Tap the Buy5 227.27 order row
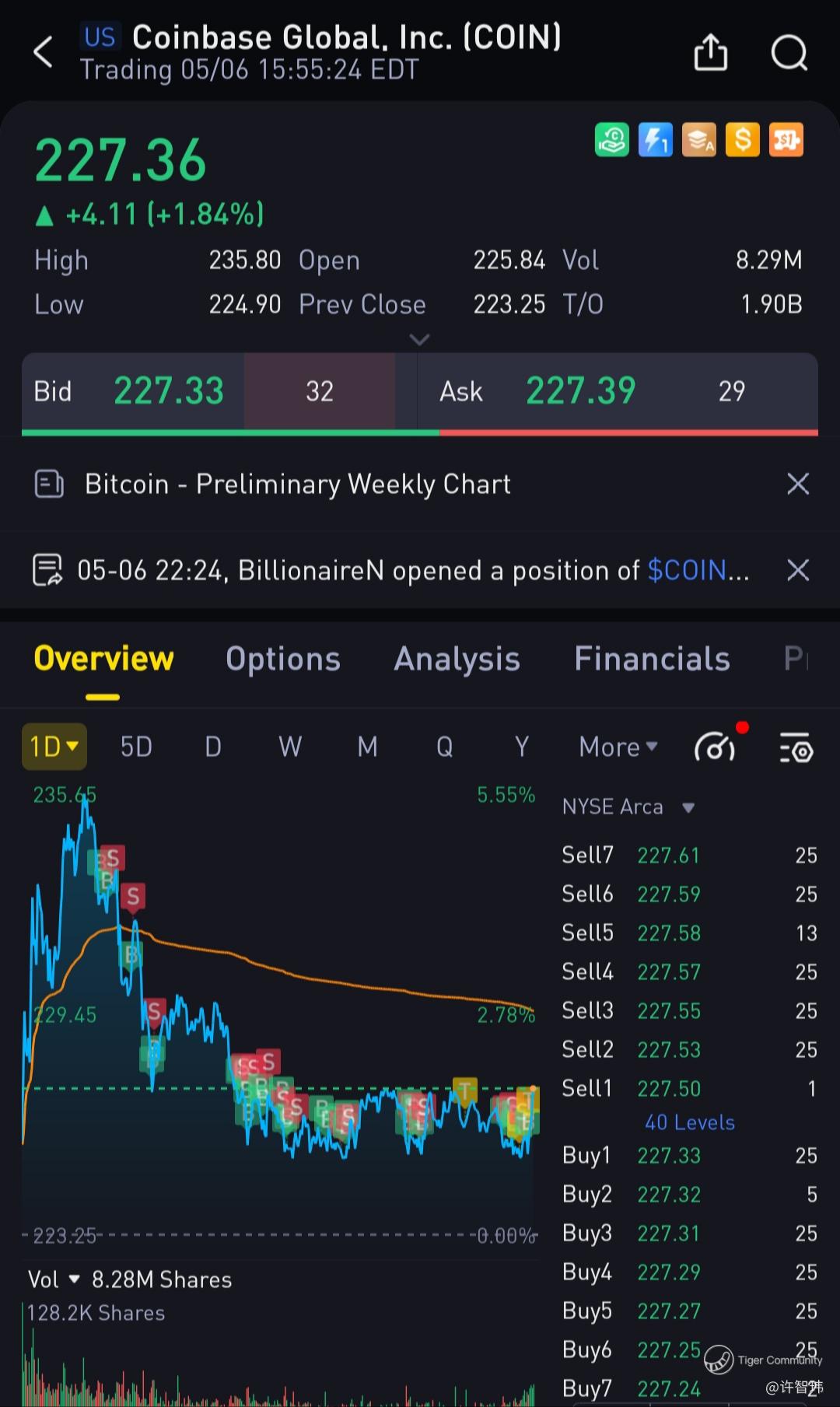840x1407 pixels. click(x=689, y=1311)
